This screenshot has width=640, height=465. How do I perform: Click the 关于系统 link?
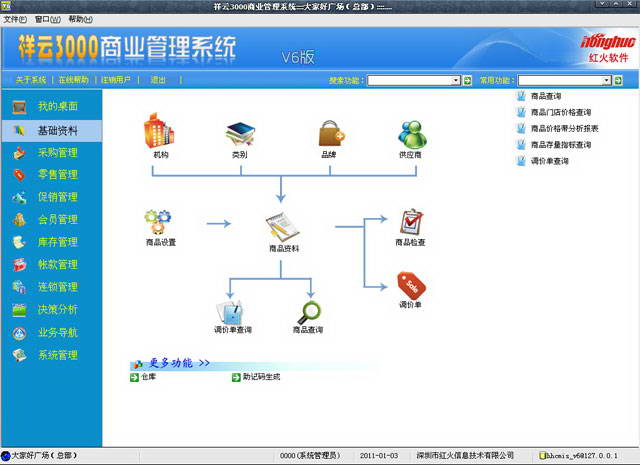31,80
